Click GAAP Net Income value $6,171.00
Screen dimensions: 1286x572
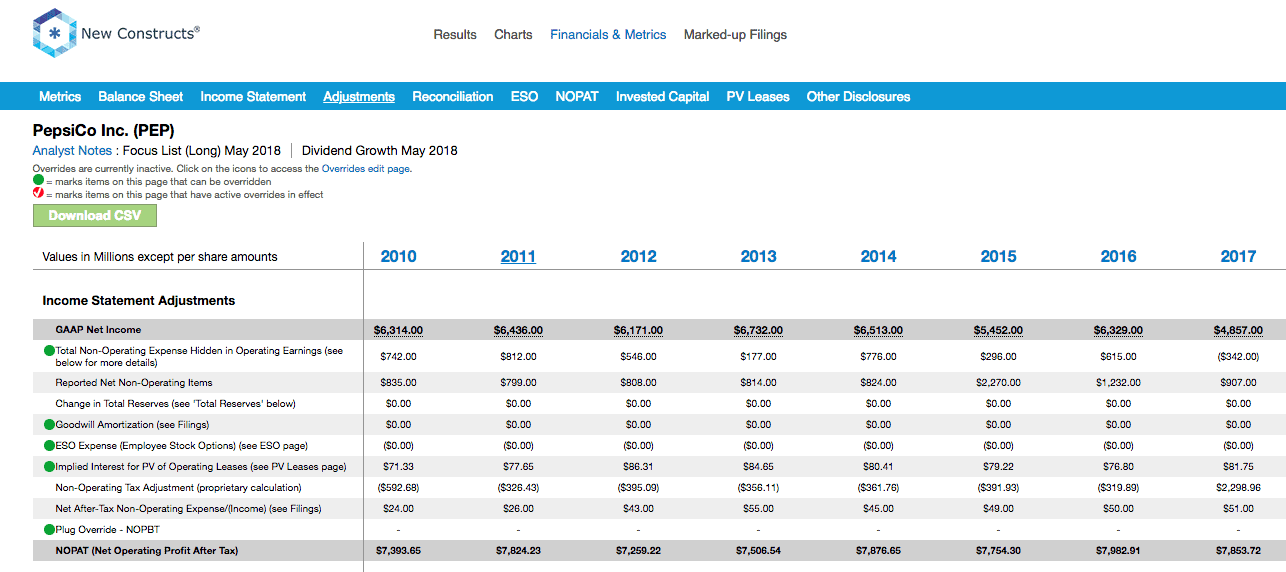(638, 330)
